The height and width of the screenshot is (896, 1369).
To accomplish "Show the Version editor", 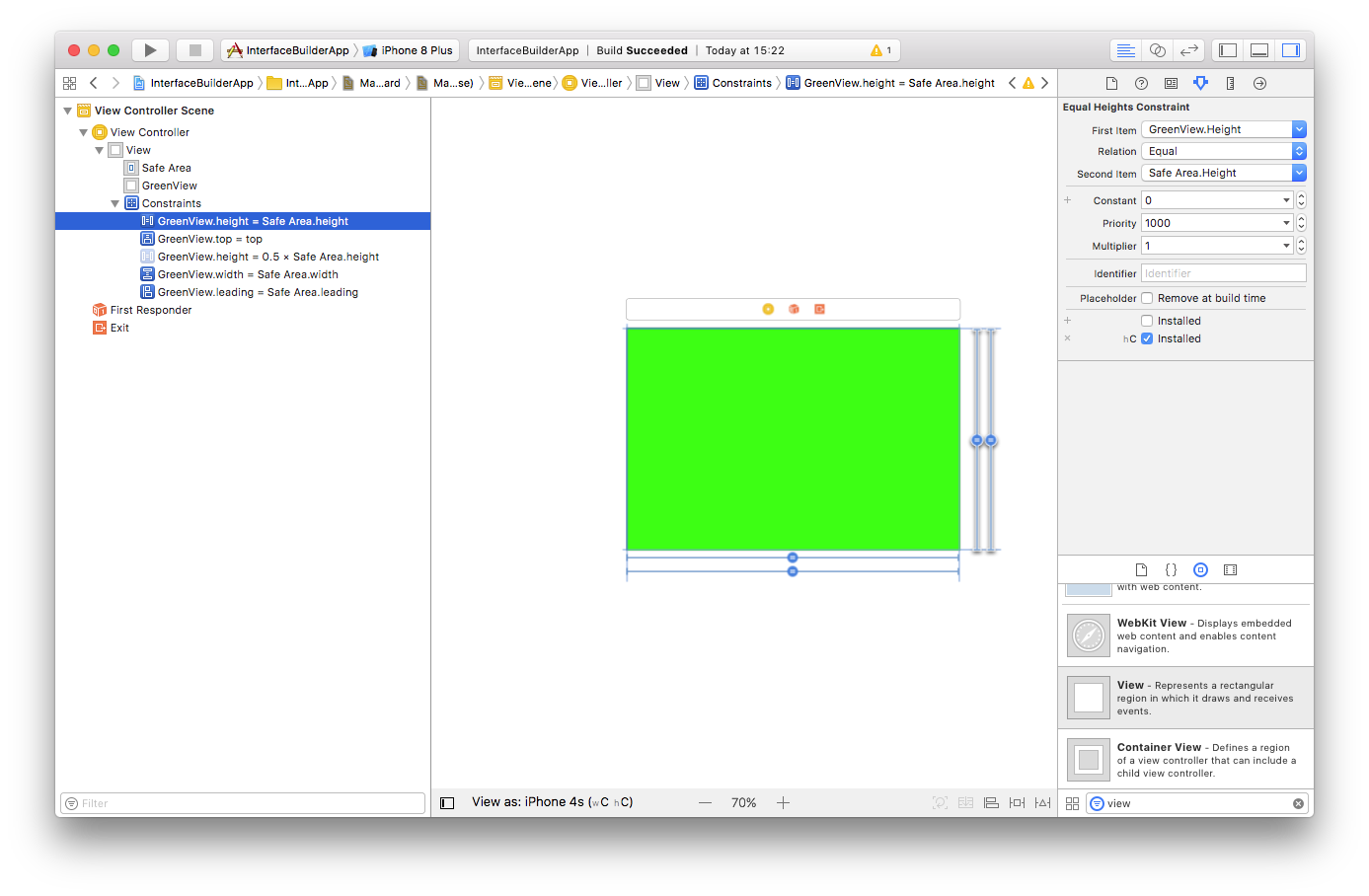I will [x=1189, y=50].
